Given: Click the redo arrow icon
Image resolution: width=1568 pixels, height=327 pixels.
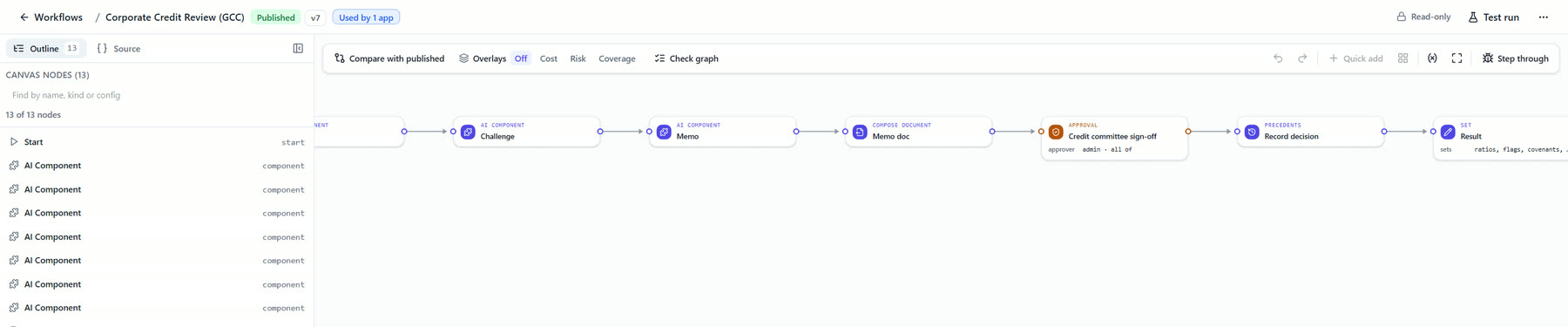Looking at the screenshot, I should 1302,58.
